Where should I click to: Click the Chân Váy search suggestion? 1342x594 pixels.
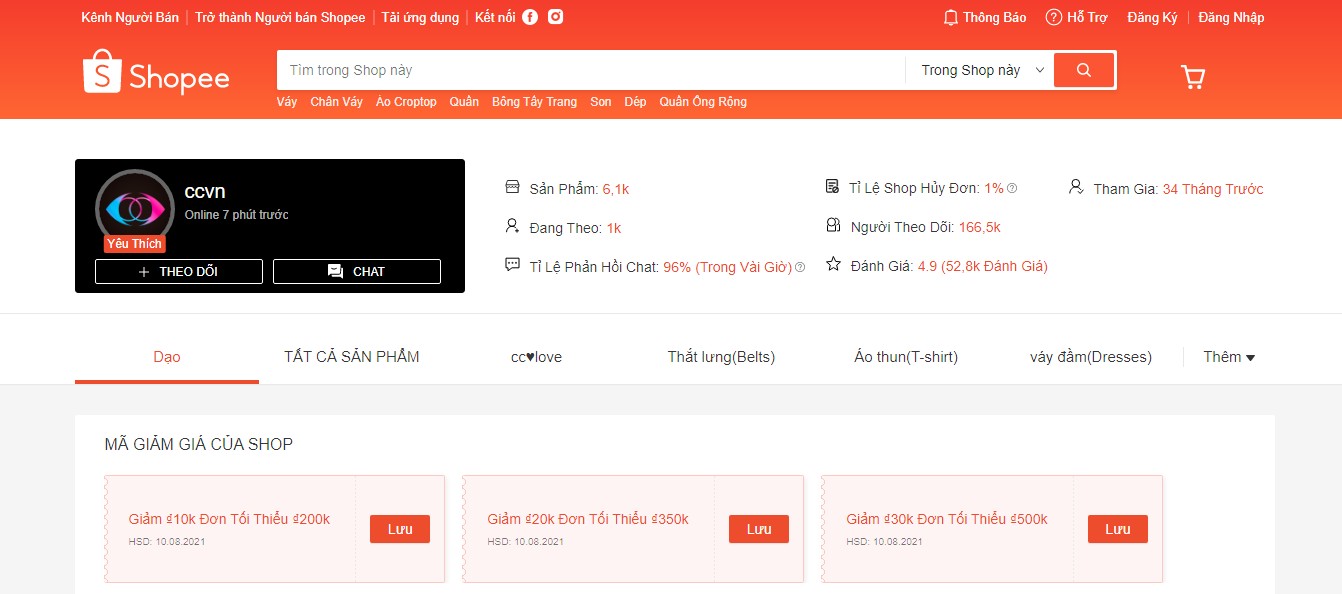click(x=337, y=102)
